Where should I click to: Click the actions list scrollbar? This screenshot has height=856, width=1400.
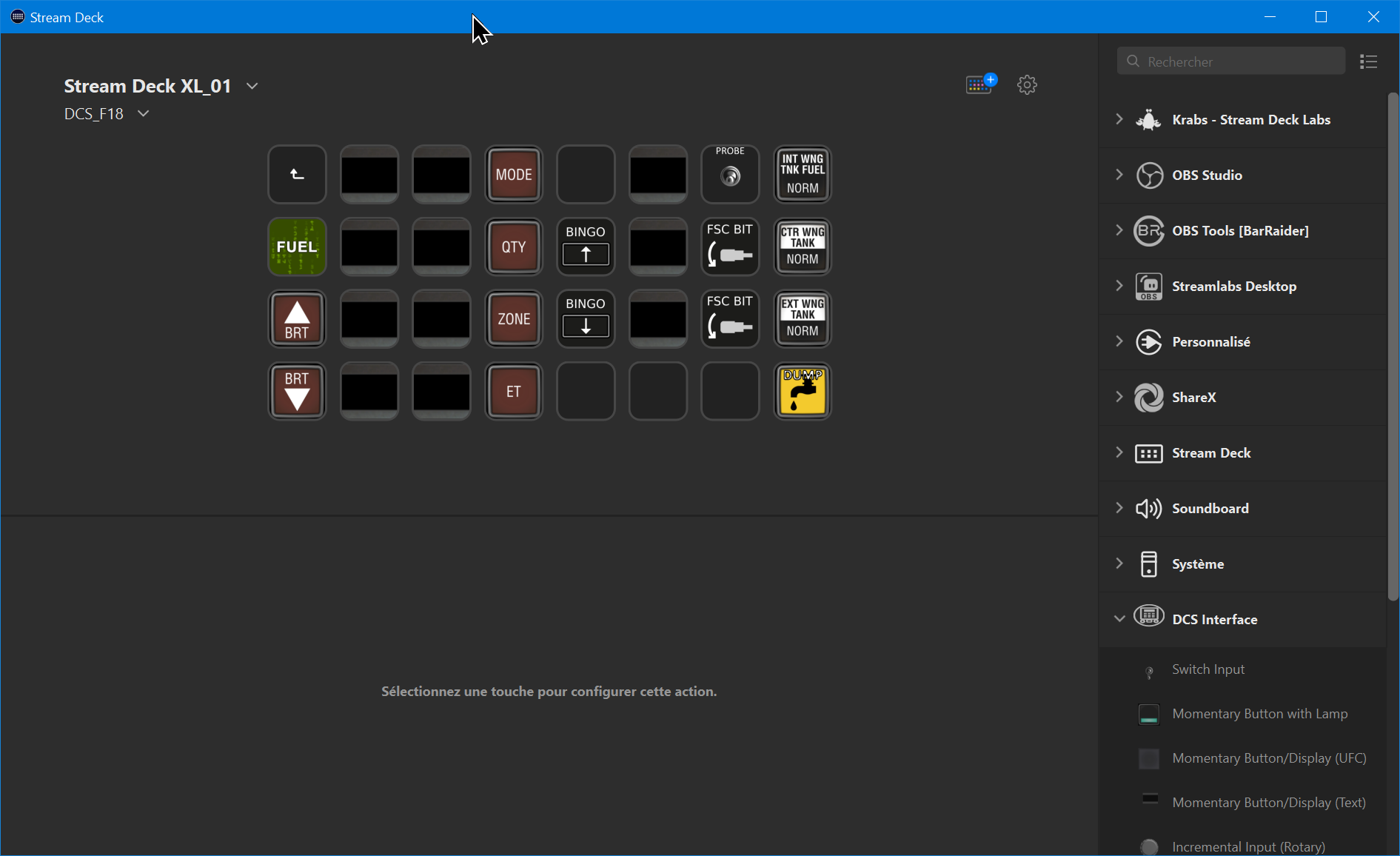tap(1393, 347)
